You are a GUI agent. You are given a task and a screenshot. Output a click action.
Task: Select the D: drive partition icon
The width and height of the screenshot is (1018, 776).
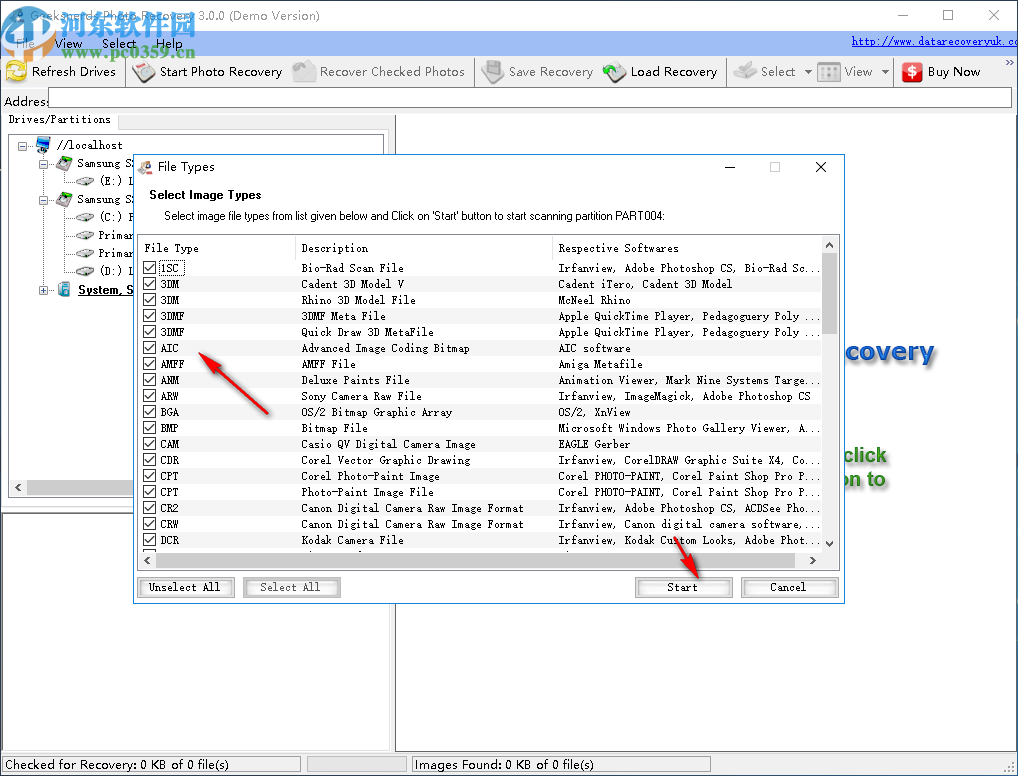click(86, 271)
